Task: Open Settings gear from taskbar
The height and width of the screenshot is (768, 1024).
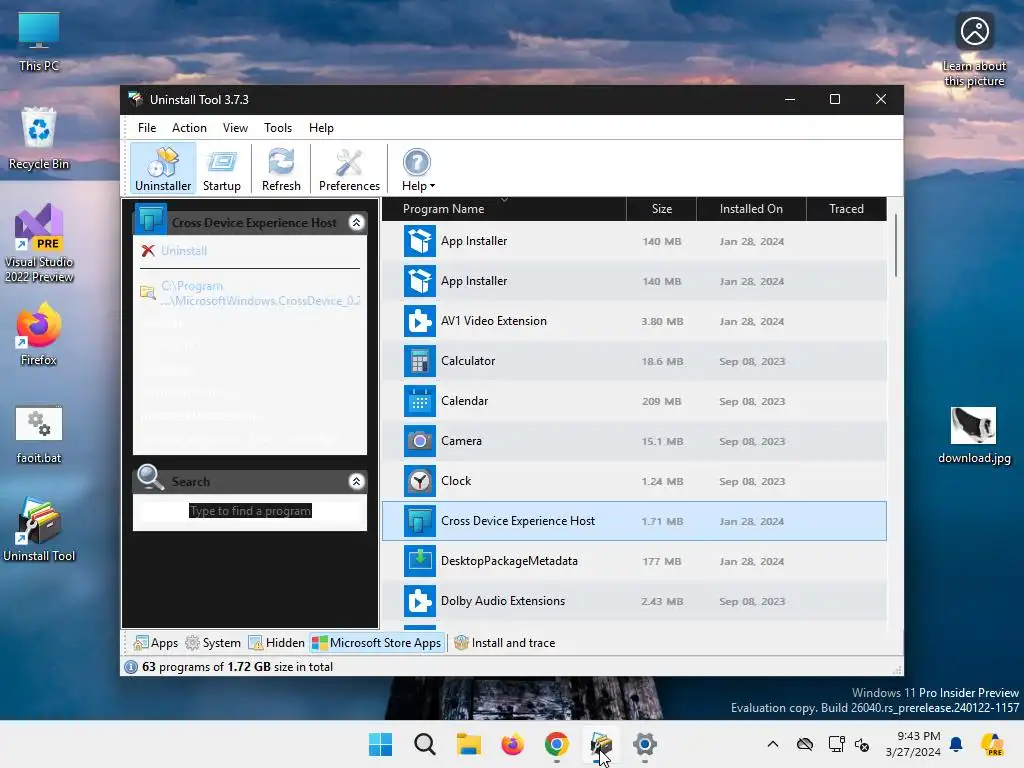Action: pyautogui.click(x=644, y=744)
